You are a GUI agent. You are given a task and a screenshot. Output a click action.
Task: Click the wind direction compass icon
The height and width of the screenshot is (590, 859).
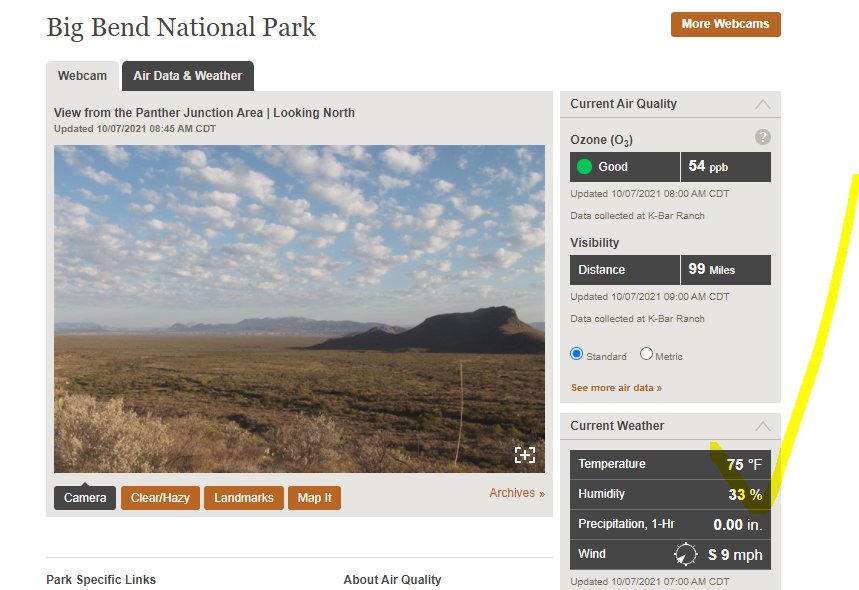pos(685,554)
